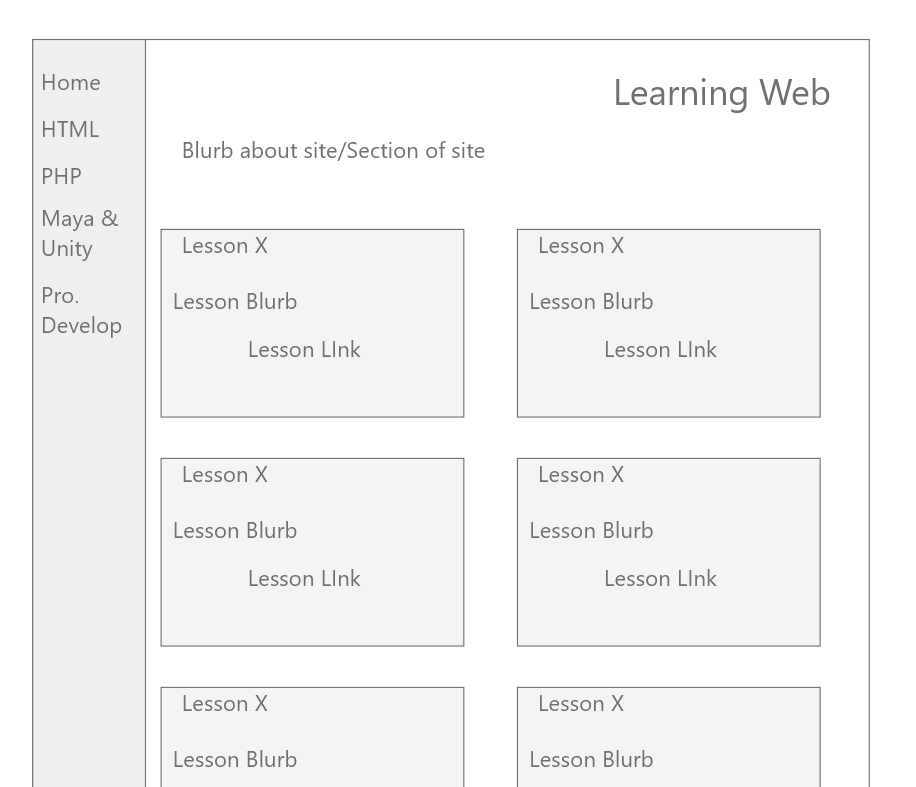Open the Home sidebar menu item
Screen dimensions: 916x787
coord(71,83)
